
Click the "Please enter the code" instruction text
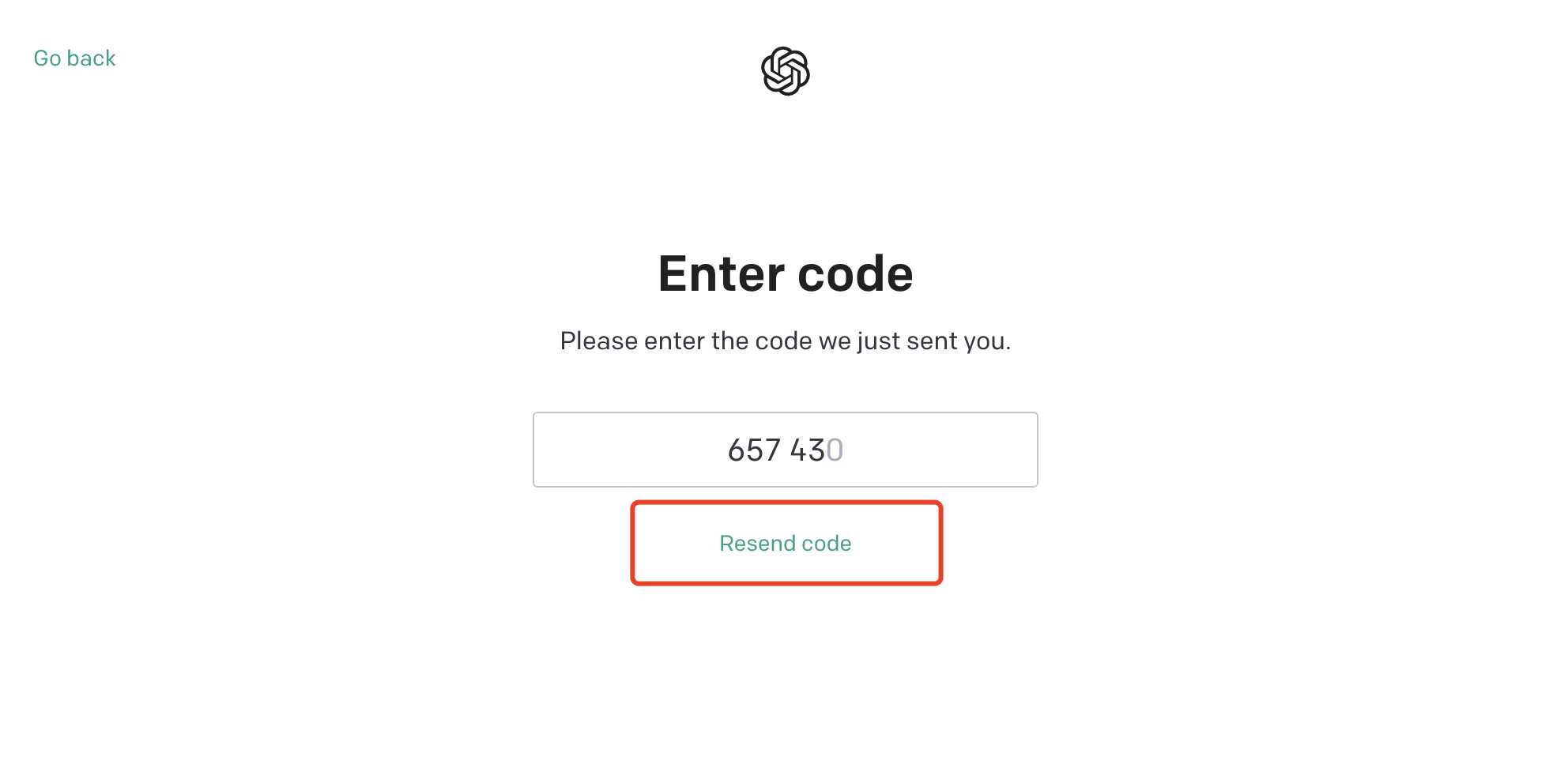click(785, 341)
